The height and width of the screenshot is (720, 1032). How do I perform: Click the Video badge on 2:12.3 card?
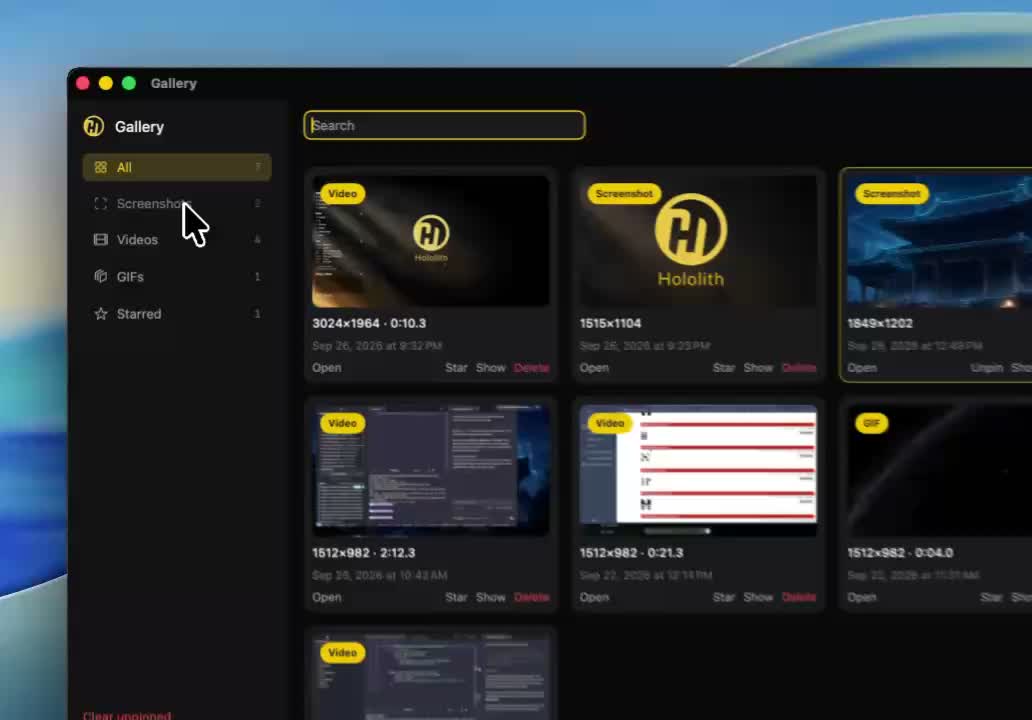(342, 423)
